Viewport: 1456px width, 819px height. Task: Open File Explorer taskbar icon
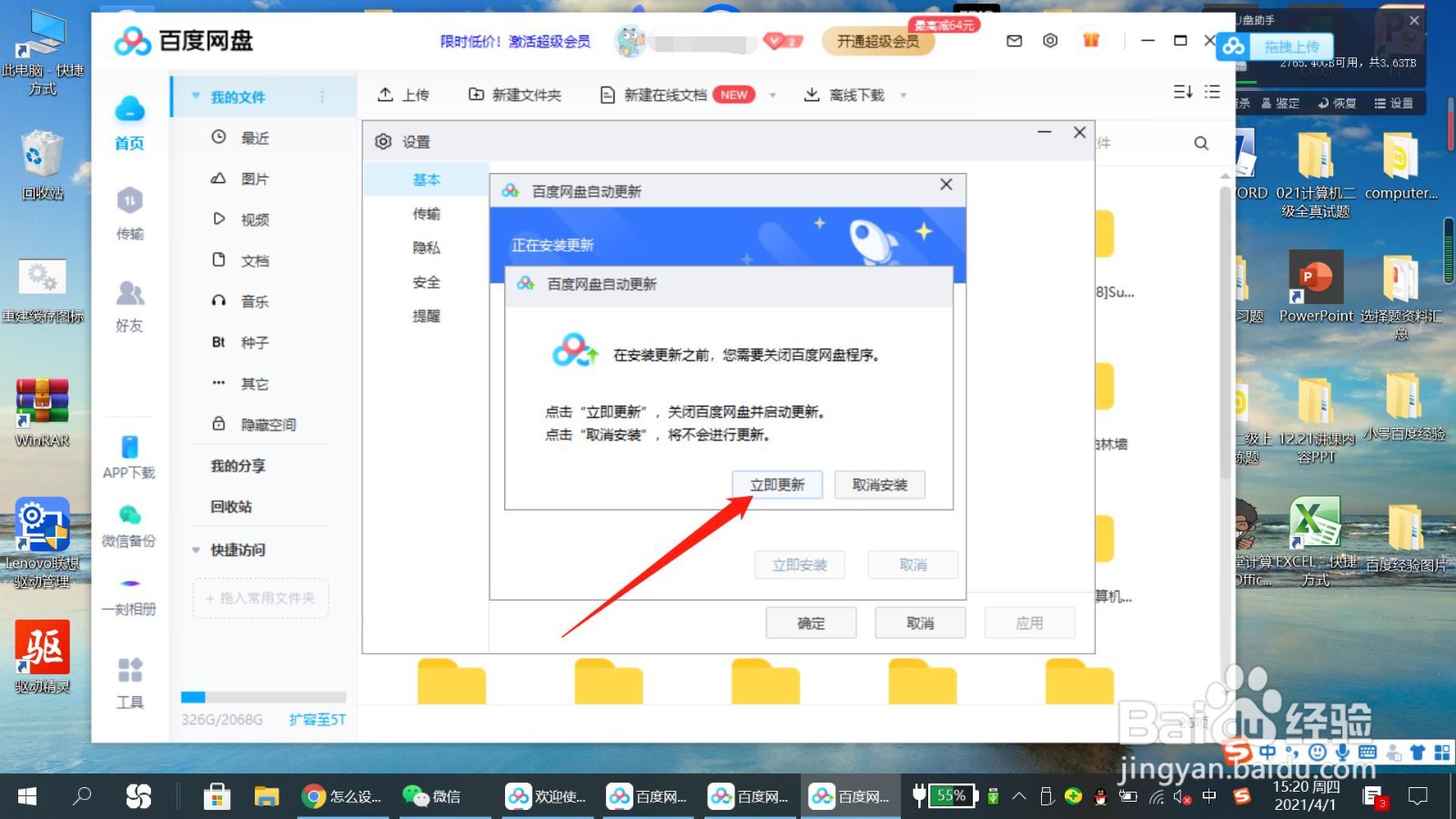[x=266, y=796]
